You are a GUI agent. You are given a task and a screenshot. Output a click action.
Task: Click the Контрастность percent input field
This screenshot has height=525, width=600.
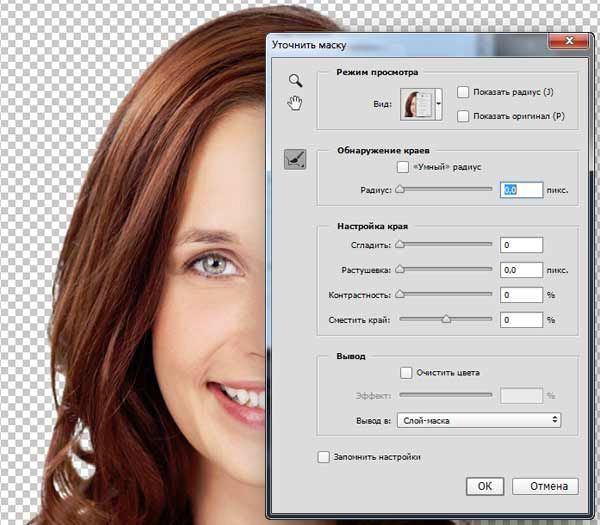pos(522,295)
